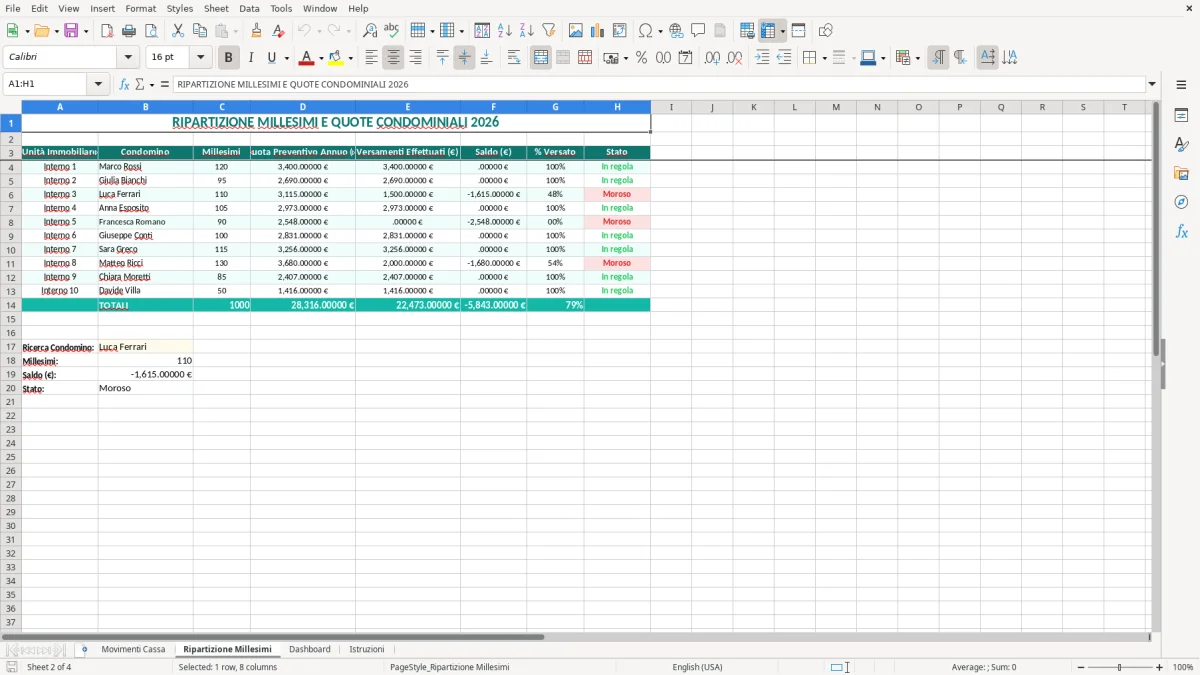Expand the font name dropdown
The height and width of the screenshot is (675, 1200).
pos(127,58)
